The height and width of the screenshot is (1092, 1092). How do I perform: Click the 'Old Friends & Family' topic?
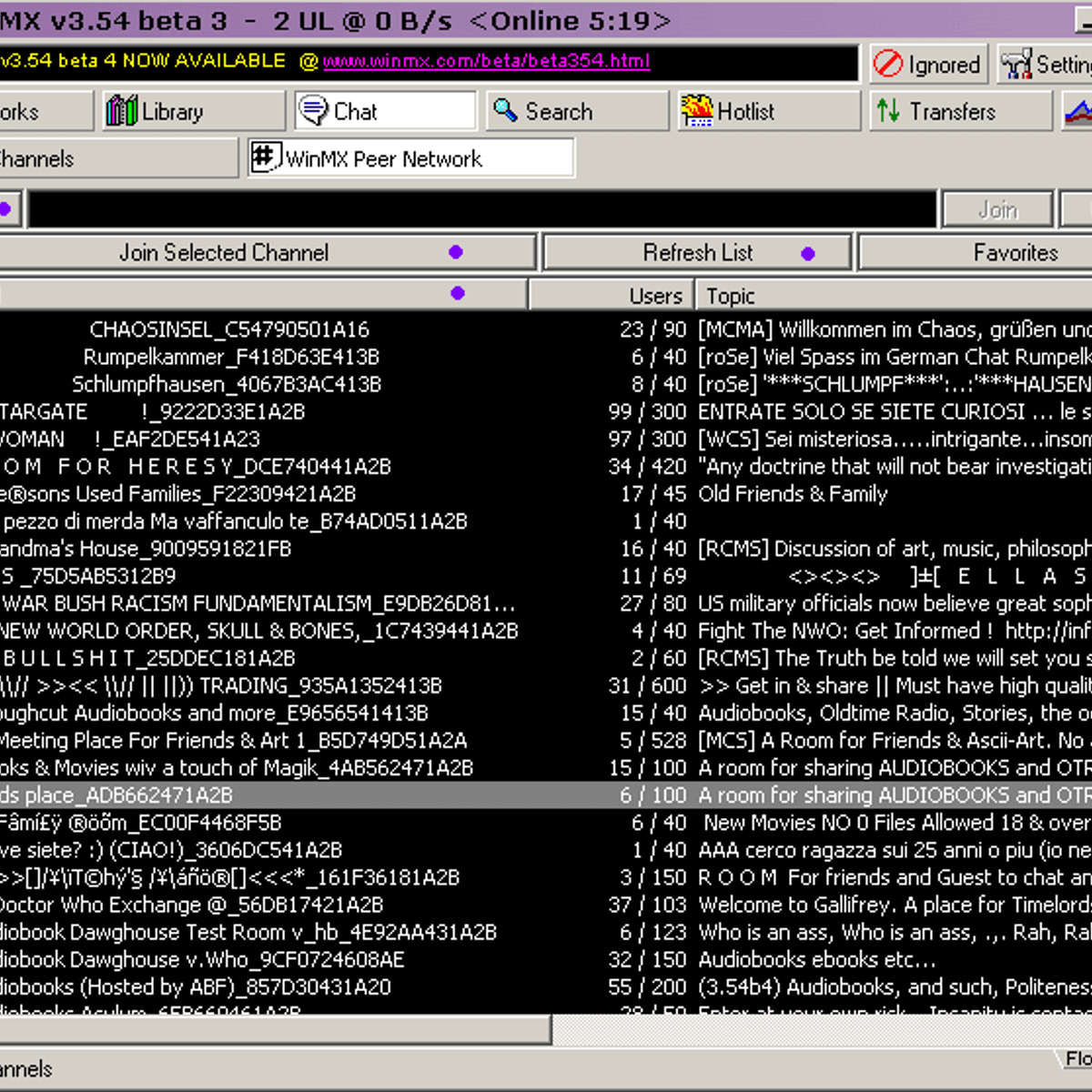tap(793, 494)
